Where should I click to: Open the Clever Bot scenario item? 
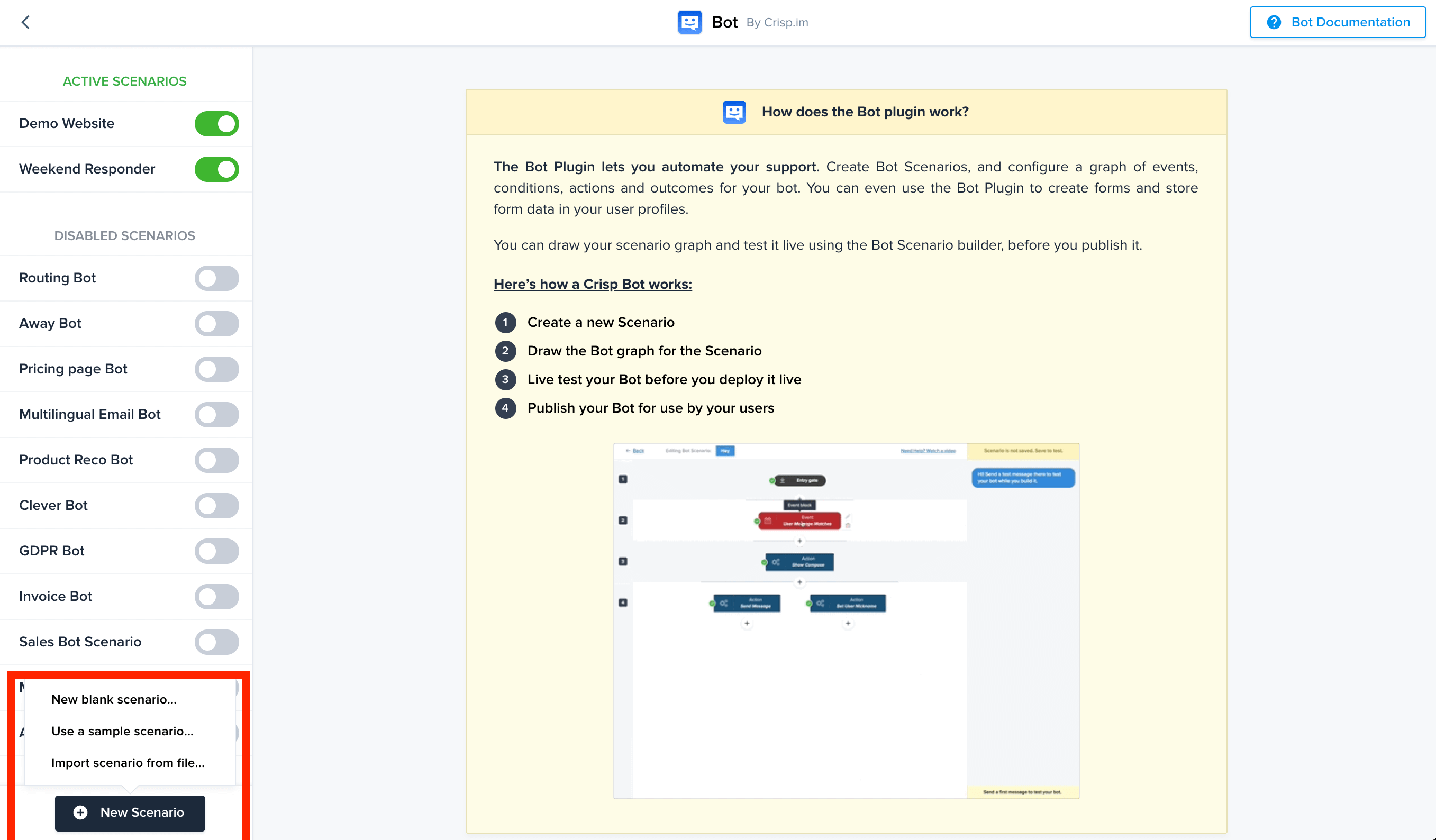53,506
